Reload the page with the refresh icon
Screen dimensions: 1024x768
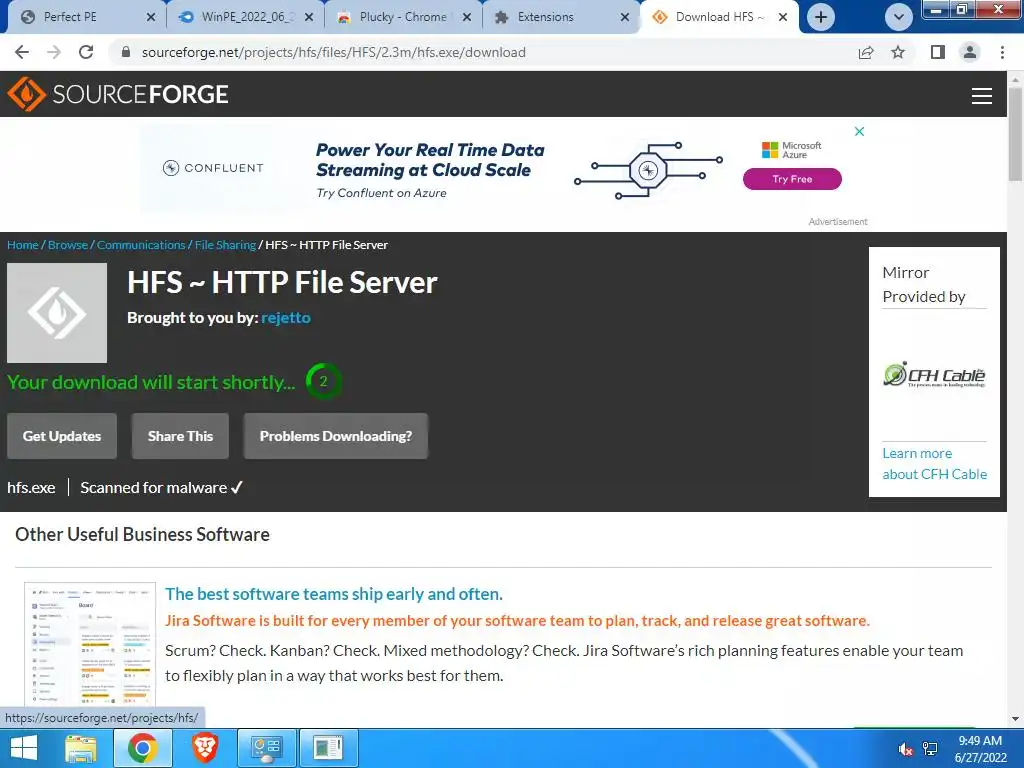[x=86, y=52]
